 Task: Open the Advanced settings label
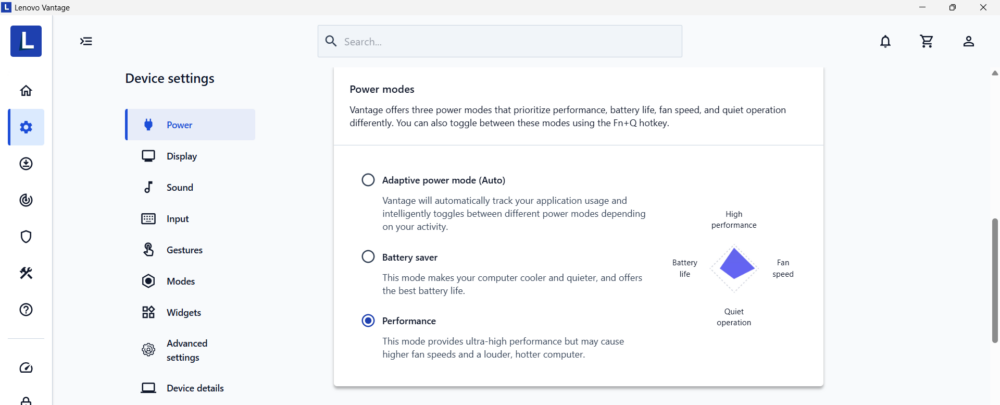click(x=187, y=350)
